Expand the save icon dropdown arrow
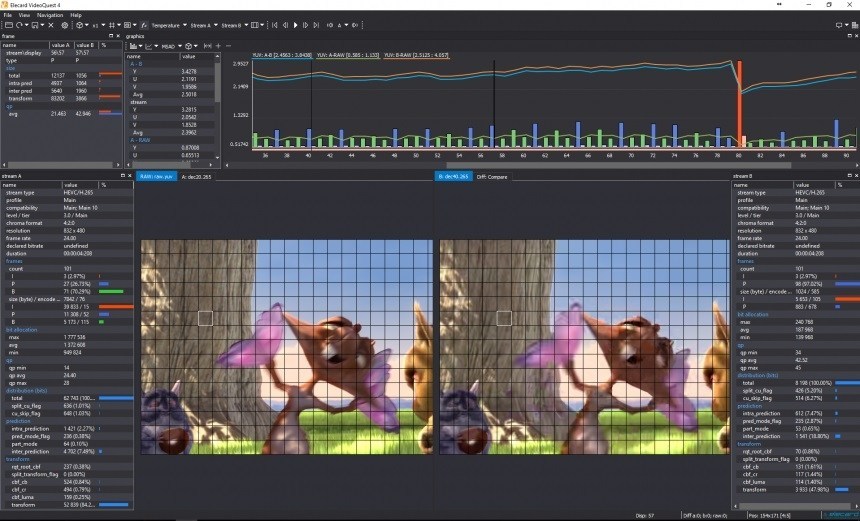This screenshot has width=860, height=521. (x=42, y=25)
